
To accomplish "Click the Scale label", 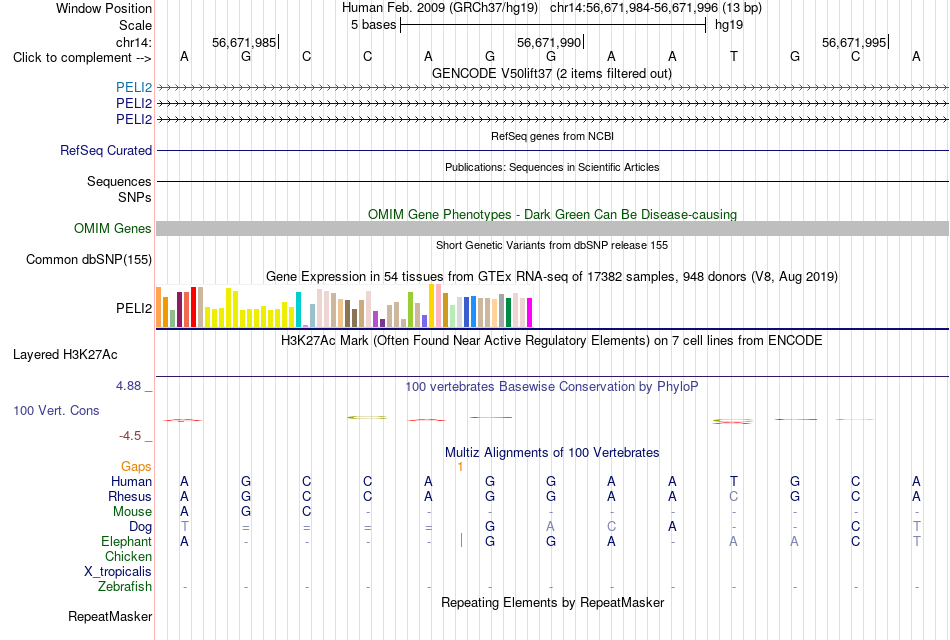I will [x=135, y=25].
